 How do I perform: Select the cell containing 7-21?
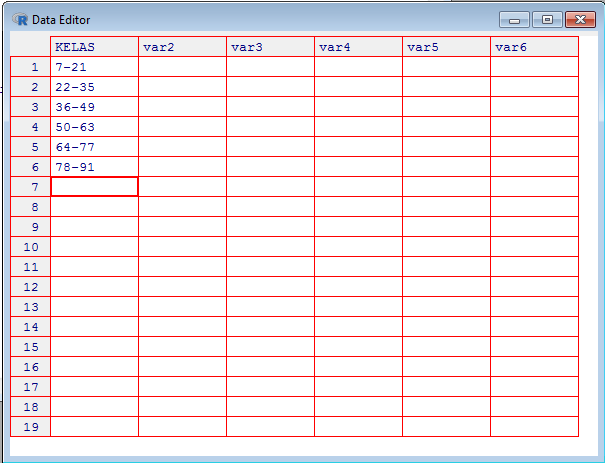[x=95, y=67]
